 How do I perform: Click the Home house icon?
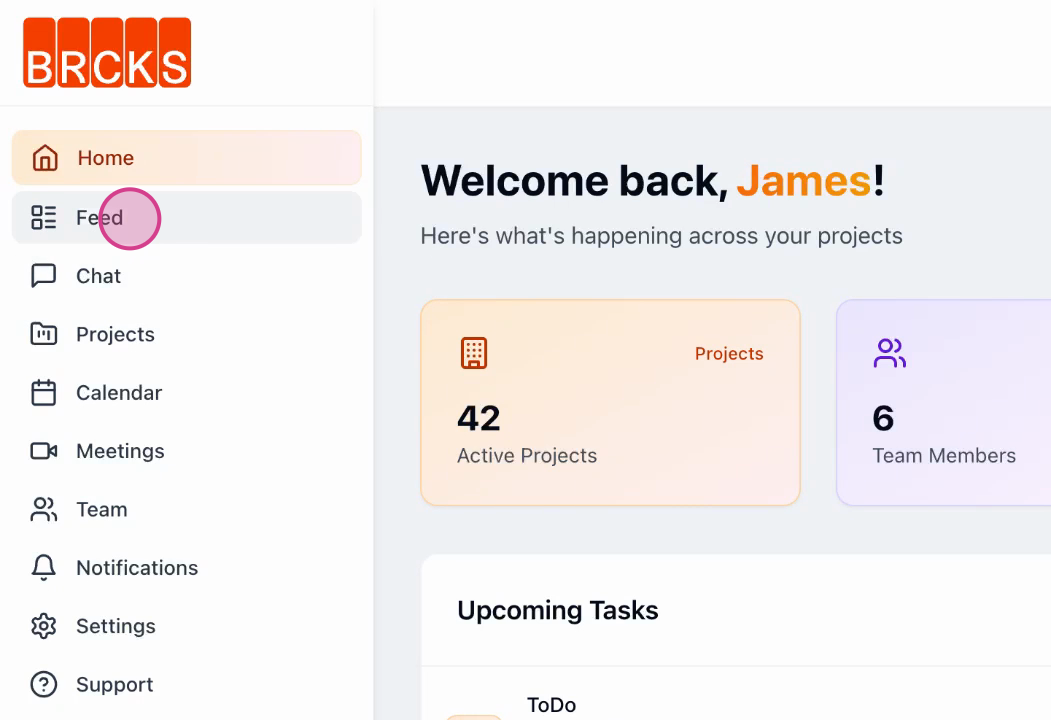(45, 158)
